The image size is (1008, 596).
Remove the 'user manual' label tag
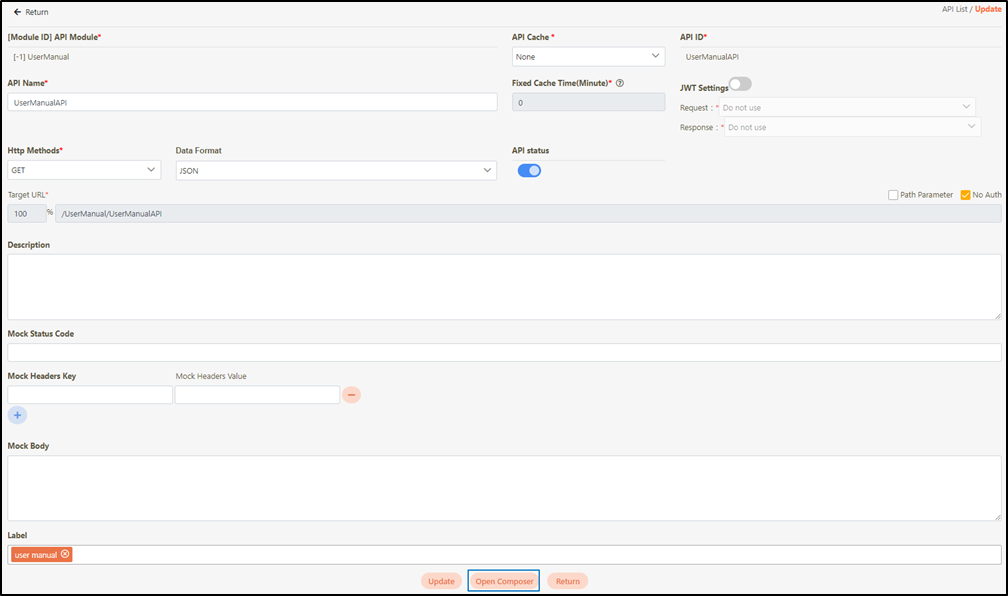coord(65,554)
